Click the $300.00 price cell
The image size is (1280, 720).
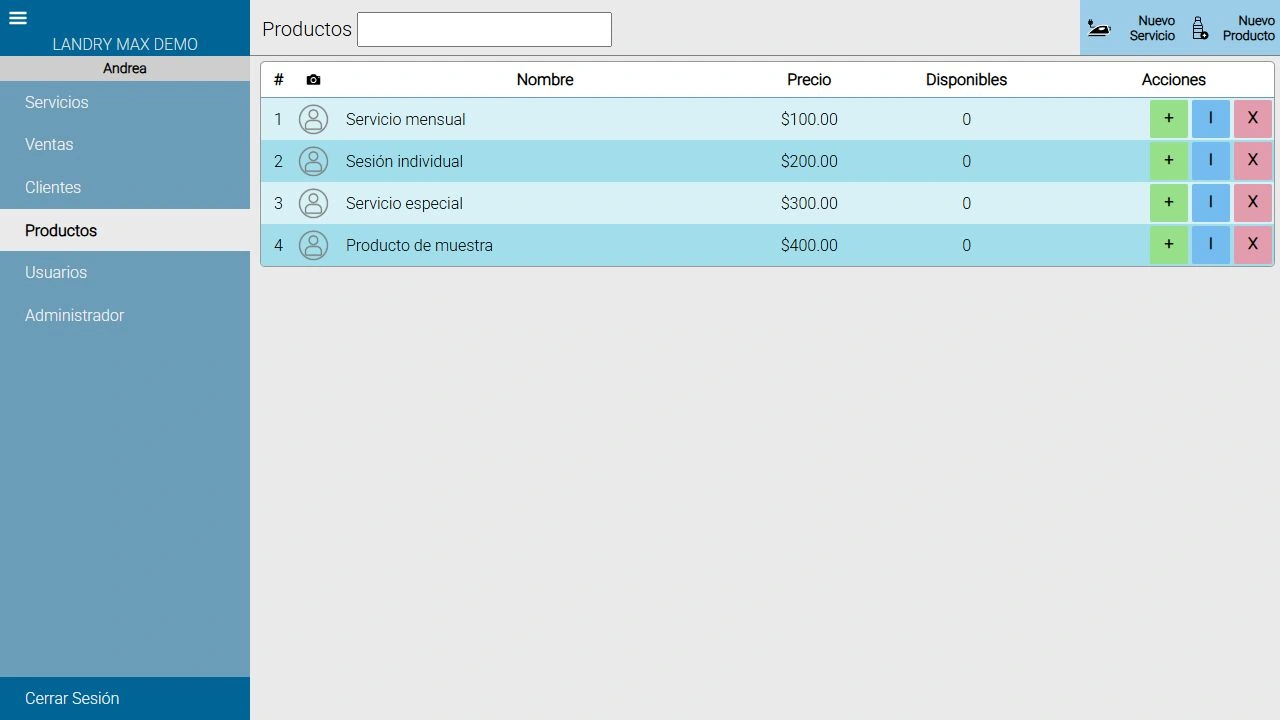click(x=809, y=203)
